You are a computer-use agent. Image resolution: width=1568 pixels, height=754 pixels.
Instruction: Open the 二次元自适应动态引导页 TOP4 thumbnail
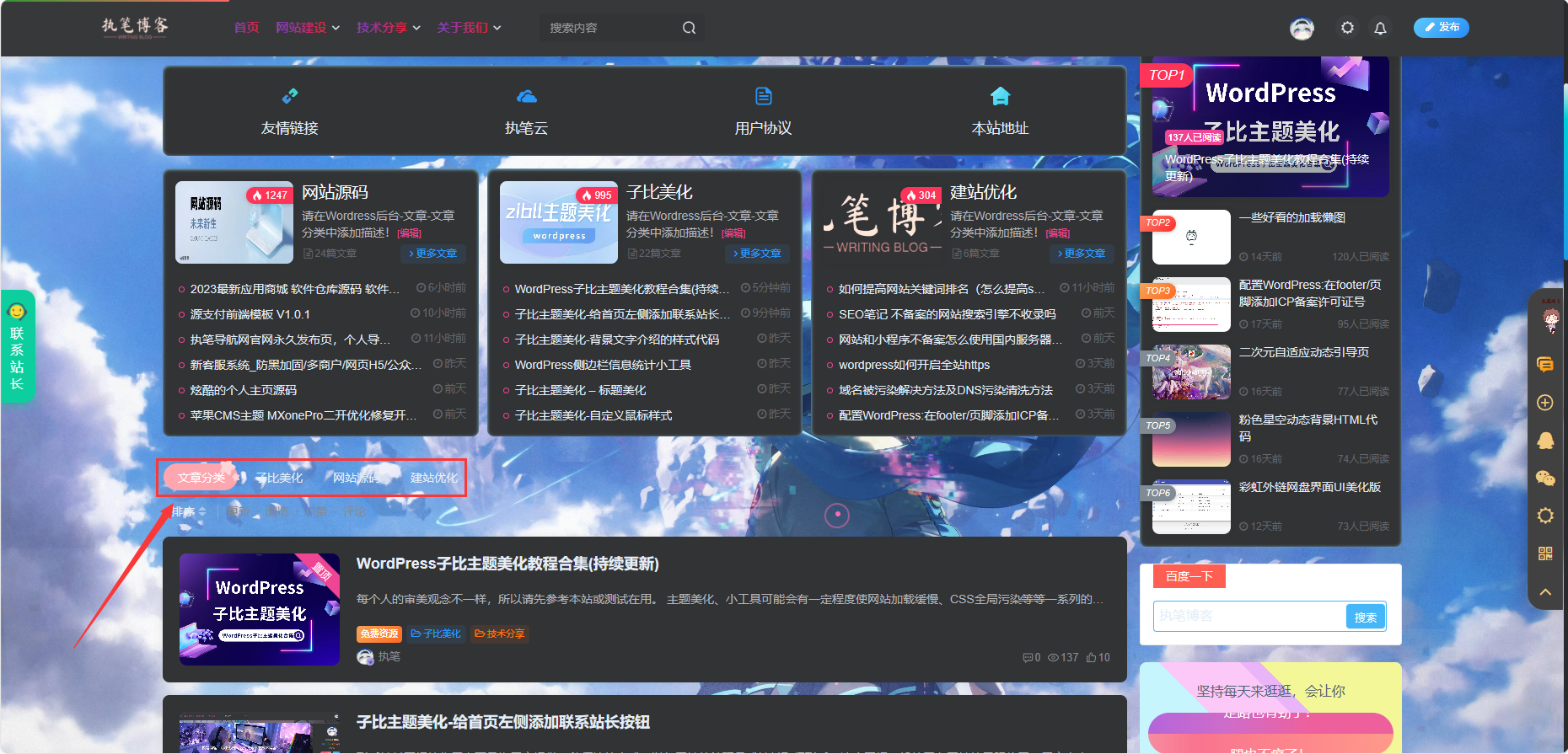point(1191,372)
